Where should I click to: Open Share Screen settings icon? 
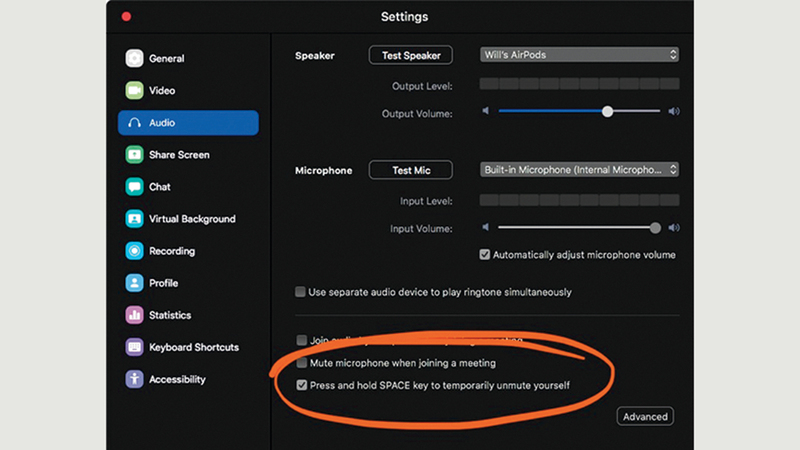134,155
